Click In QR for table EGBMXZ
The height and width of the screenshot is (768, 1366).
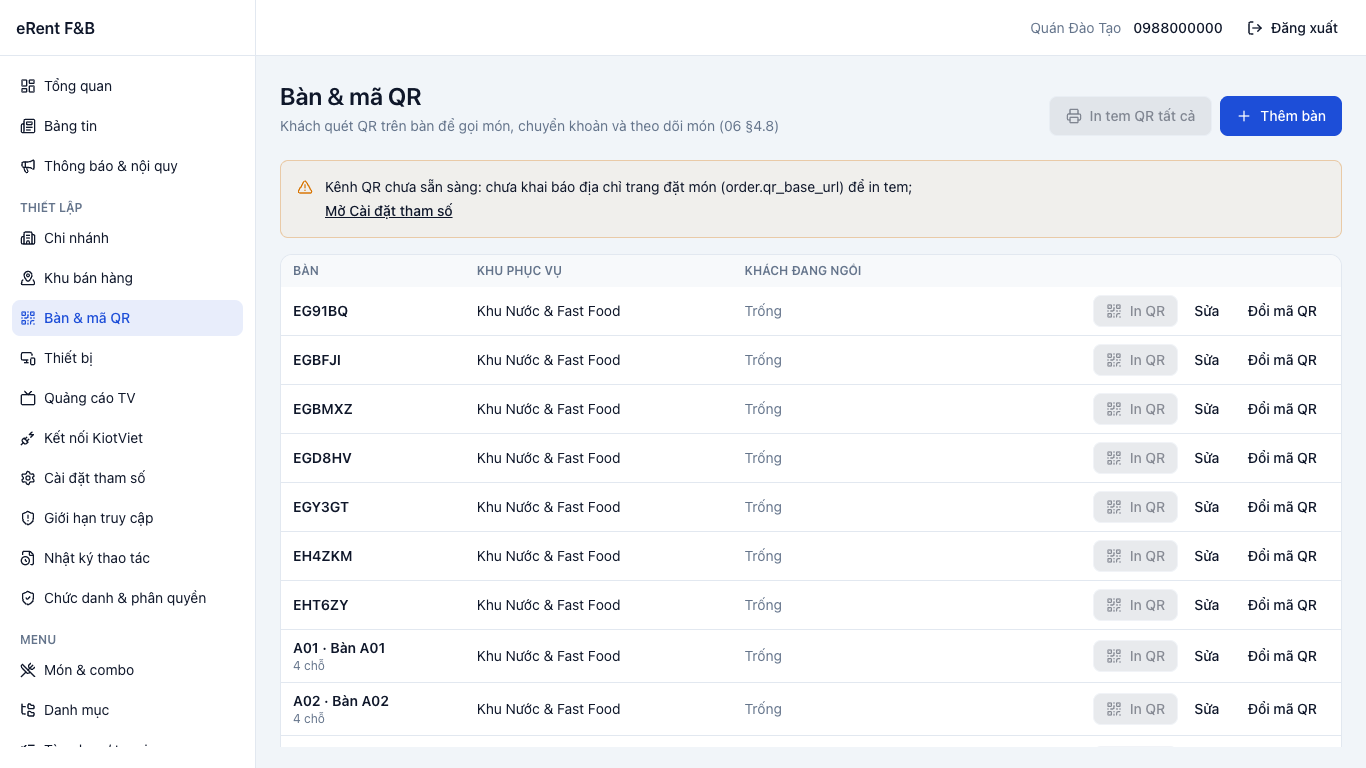coord(1135,409)
